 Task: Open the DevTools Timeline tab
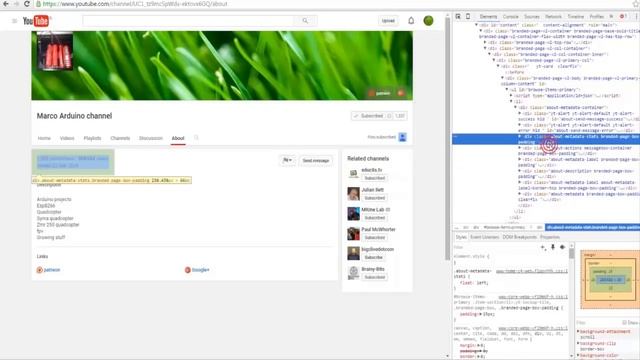576,16
